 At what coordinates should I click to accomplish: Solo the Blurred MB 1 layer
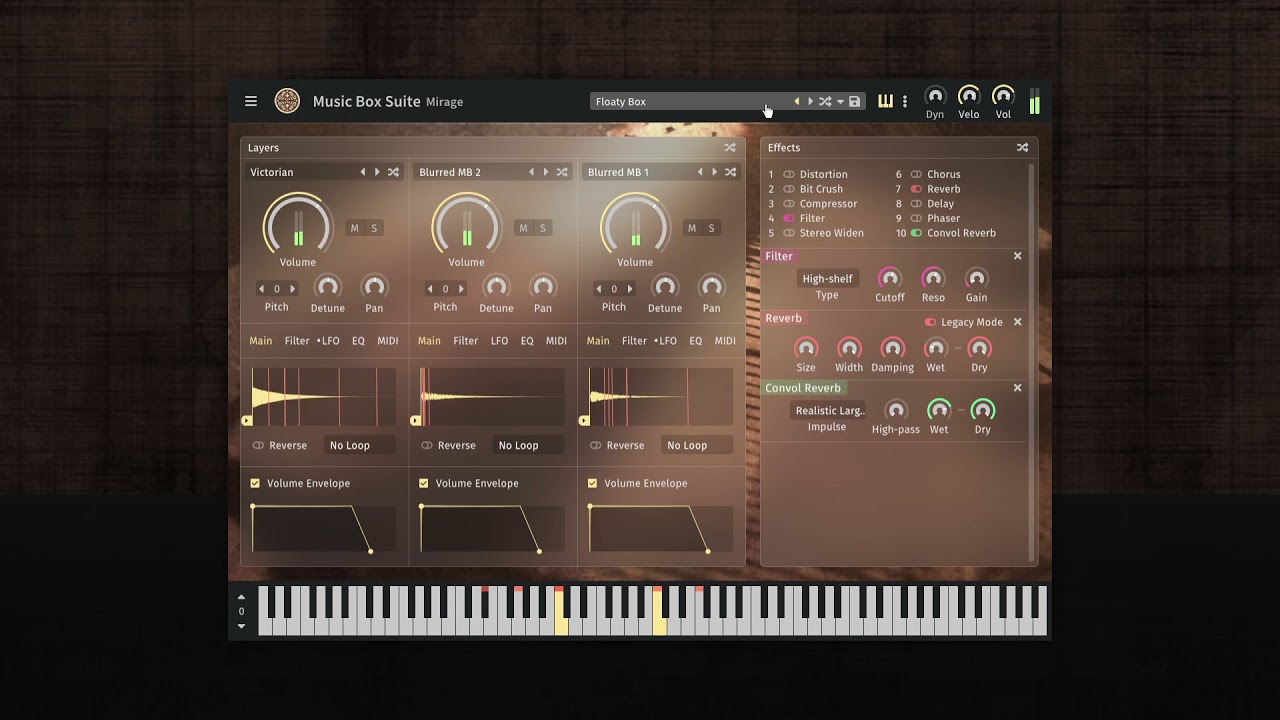[711, 228]
